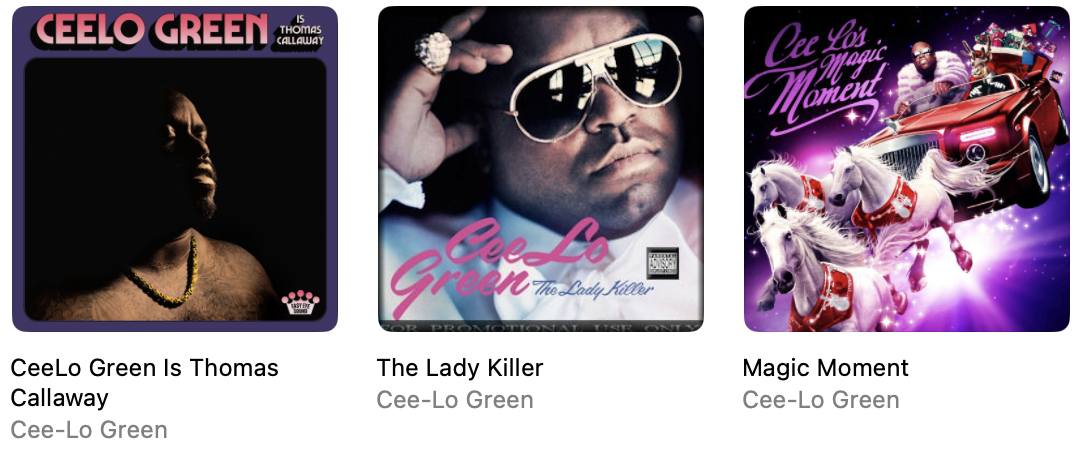Screen dimensions: 1086x454
Task: Open the Cee-Lo Green artist link under Thomas Callaway
Action: point(89,430)
